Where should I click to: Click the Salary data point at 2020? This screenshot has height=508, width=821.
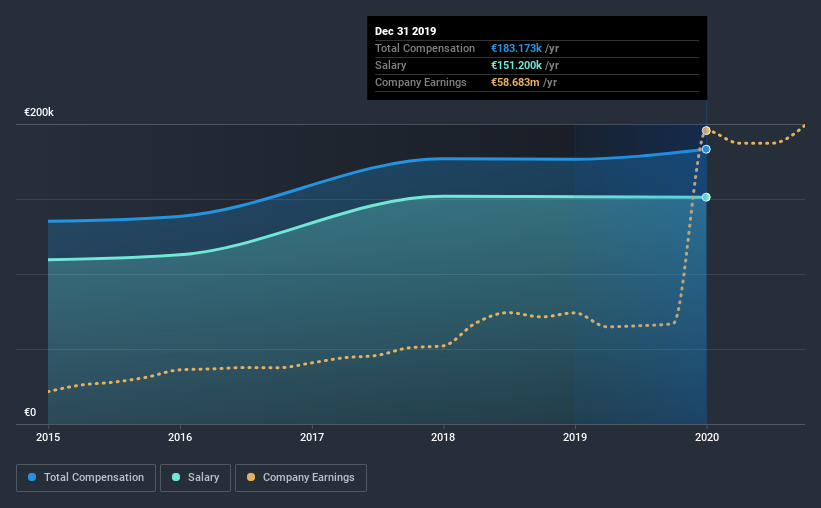[x=706, y=197]
